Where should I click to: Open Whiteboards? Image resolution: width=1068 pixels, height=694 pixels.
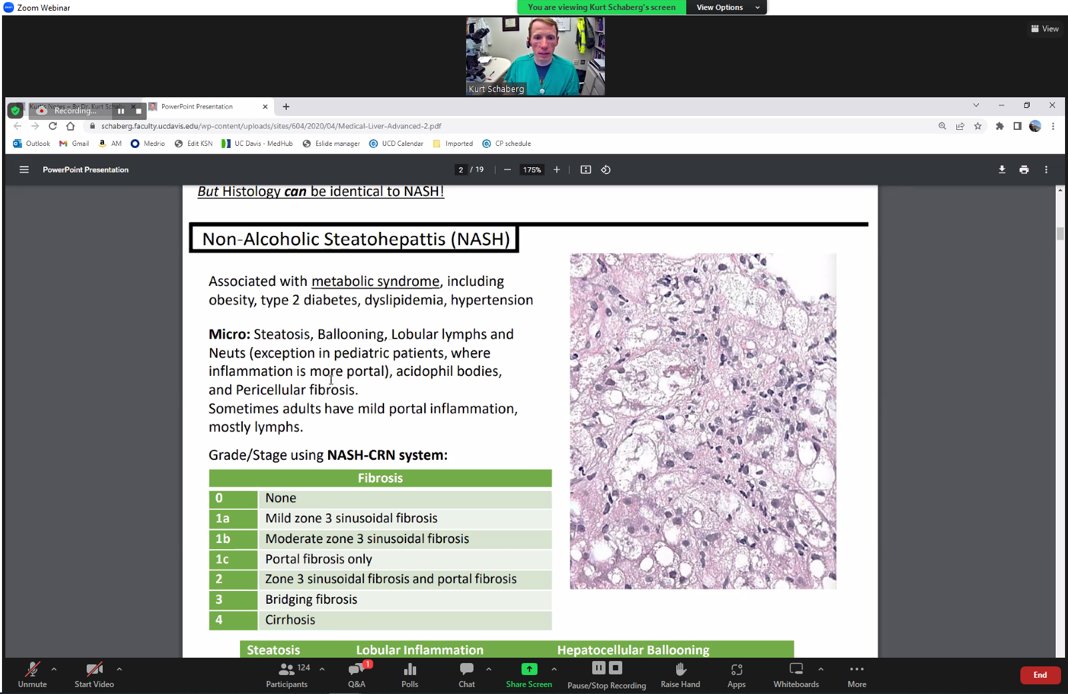tap(796, 675)
